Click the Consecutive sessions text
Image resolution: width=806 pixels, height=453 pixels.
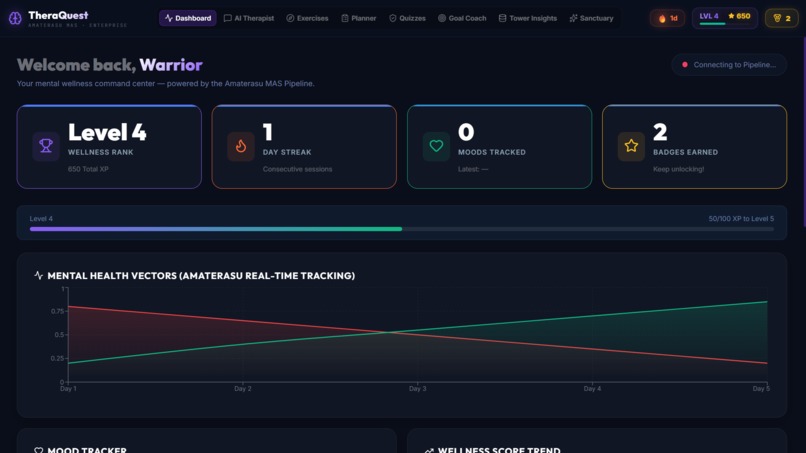tap(297, 169)
